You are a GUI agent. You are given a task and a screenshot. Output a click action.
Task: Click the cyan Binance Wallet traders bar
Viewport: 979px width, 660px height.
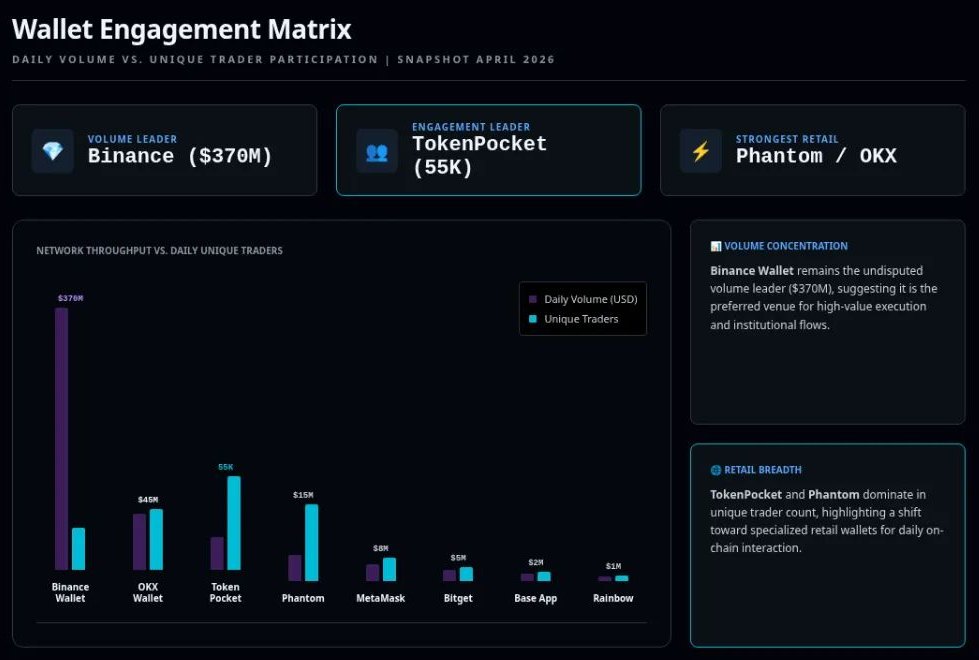[x=78, y=549]
